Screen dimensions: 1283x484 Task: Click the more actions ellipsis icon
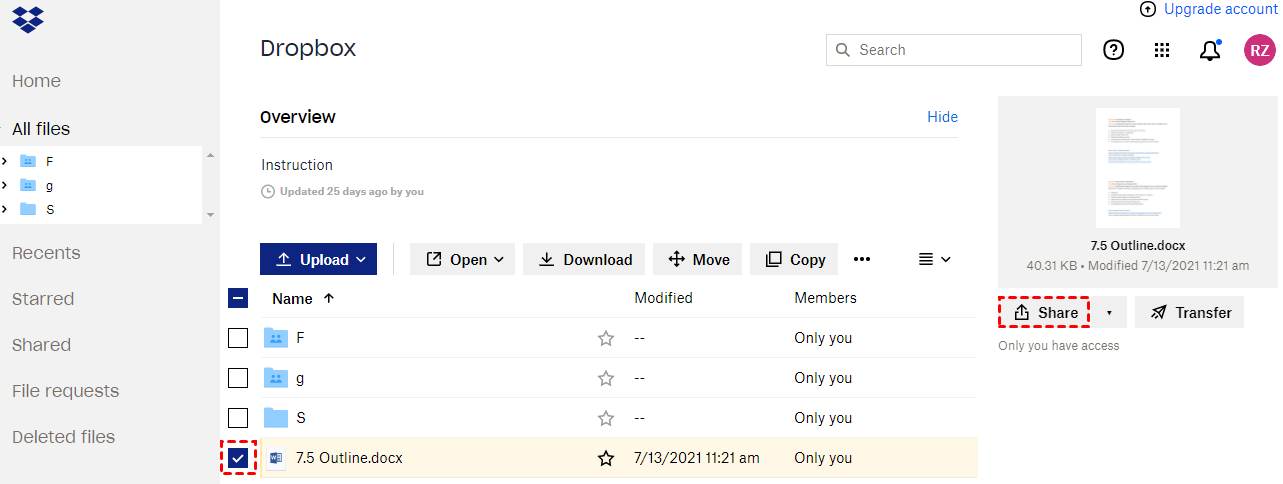pos(862,259)
